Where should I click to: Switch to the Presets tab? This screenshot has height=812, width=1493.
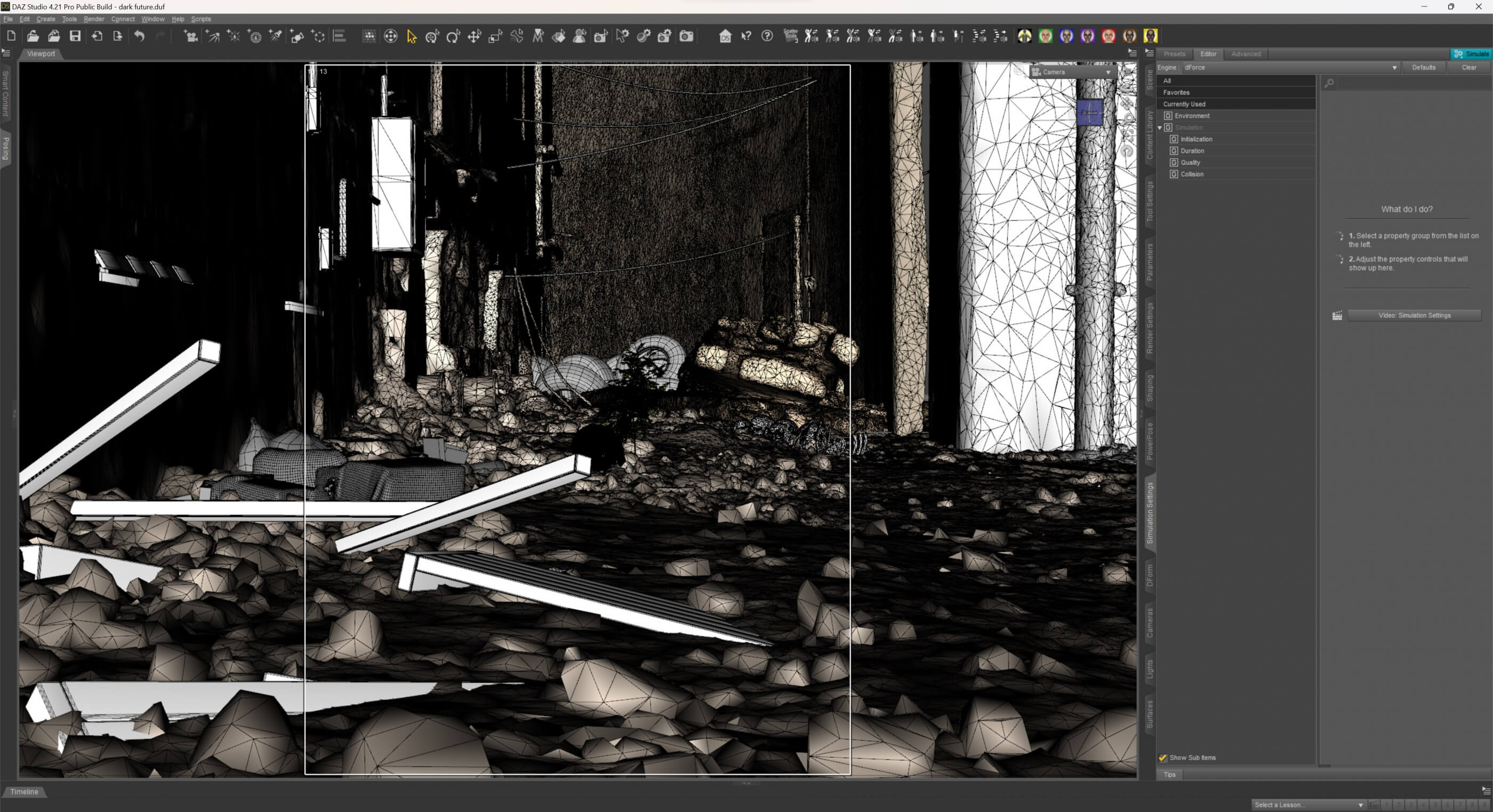(x=1174, y=54)
